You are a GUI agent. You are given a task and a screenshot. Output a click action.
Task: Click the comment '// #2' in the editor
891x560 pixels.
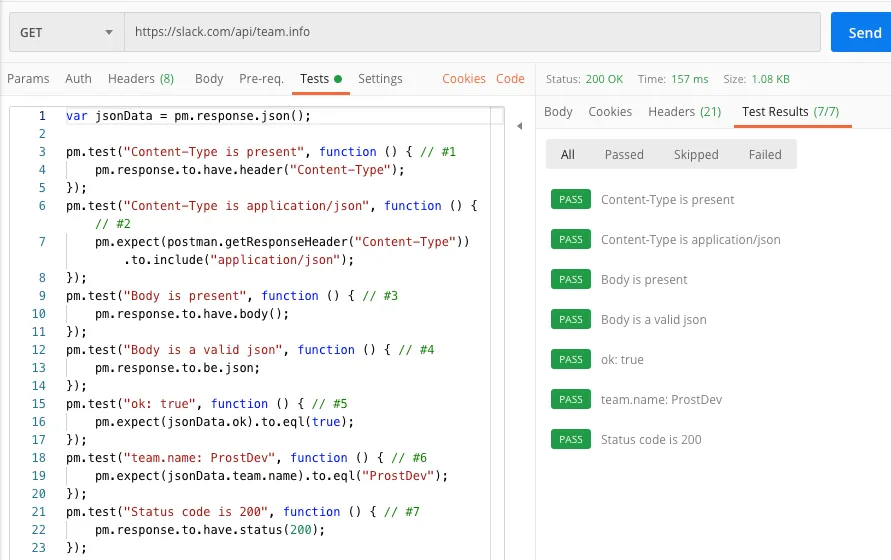[113, 224]
